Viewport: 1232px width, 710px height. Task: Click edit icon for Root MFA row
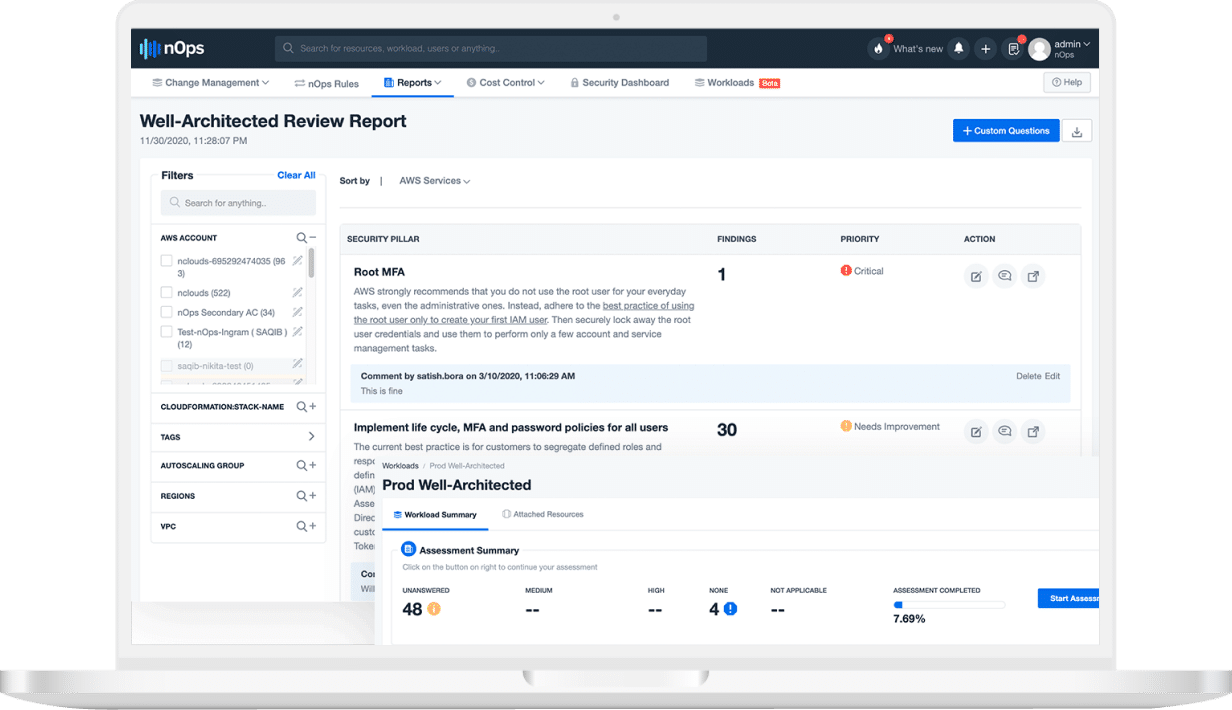click(976, 276)
